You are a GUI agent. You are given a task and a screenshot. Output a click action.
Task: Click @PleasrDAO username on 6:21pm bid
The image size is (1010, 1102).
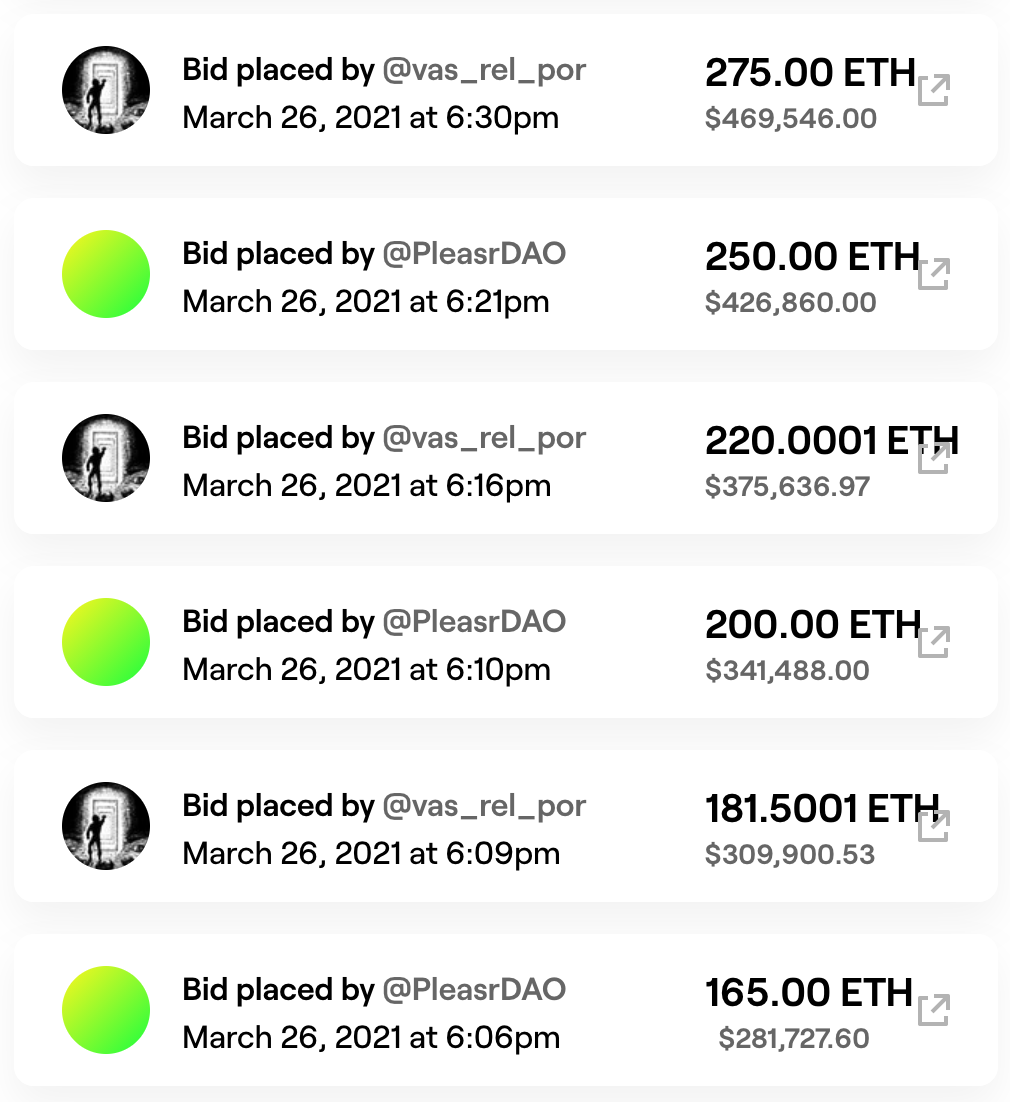pyautogui.click(x=474, y=254)
